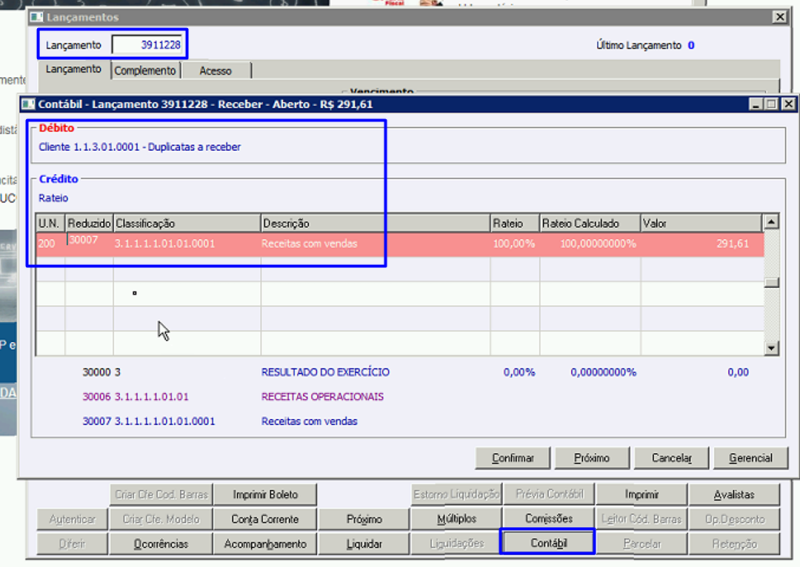Click the Valor column header
The width and height of the screenshot is (800, 567).
[702, 224]
